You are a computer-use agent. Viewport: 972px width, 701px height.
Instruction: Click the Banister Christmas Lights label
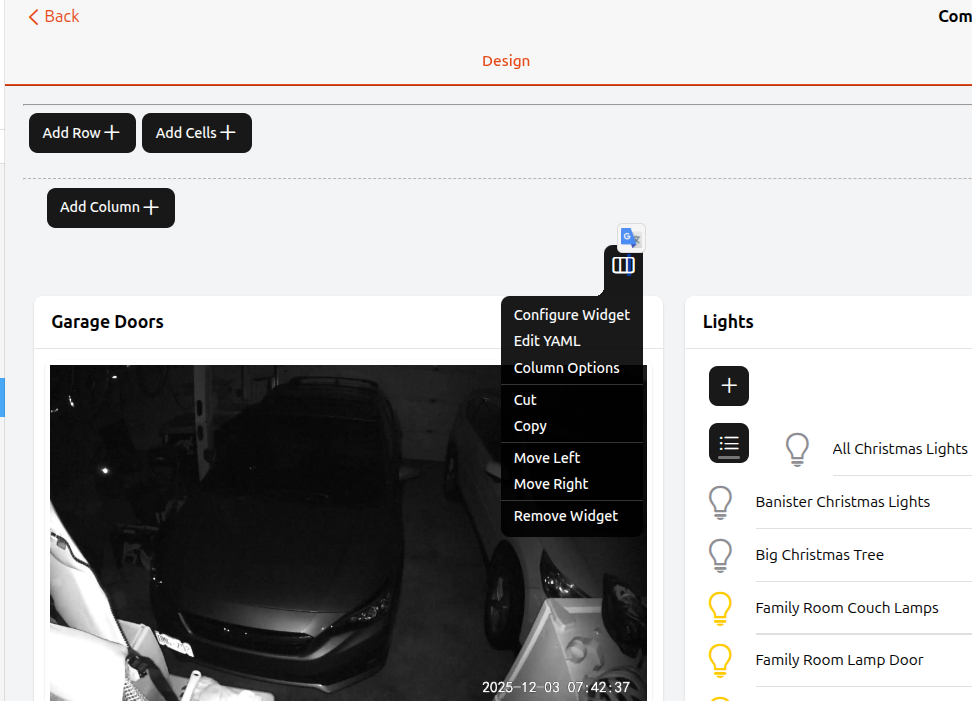pyautogui.click(x=842, y=502)
